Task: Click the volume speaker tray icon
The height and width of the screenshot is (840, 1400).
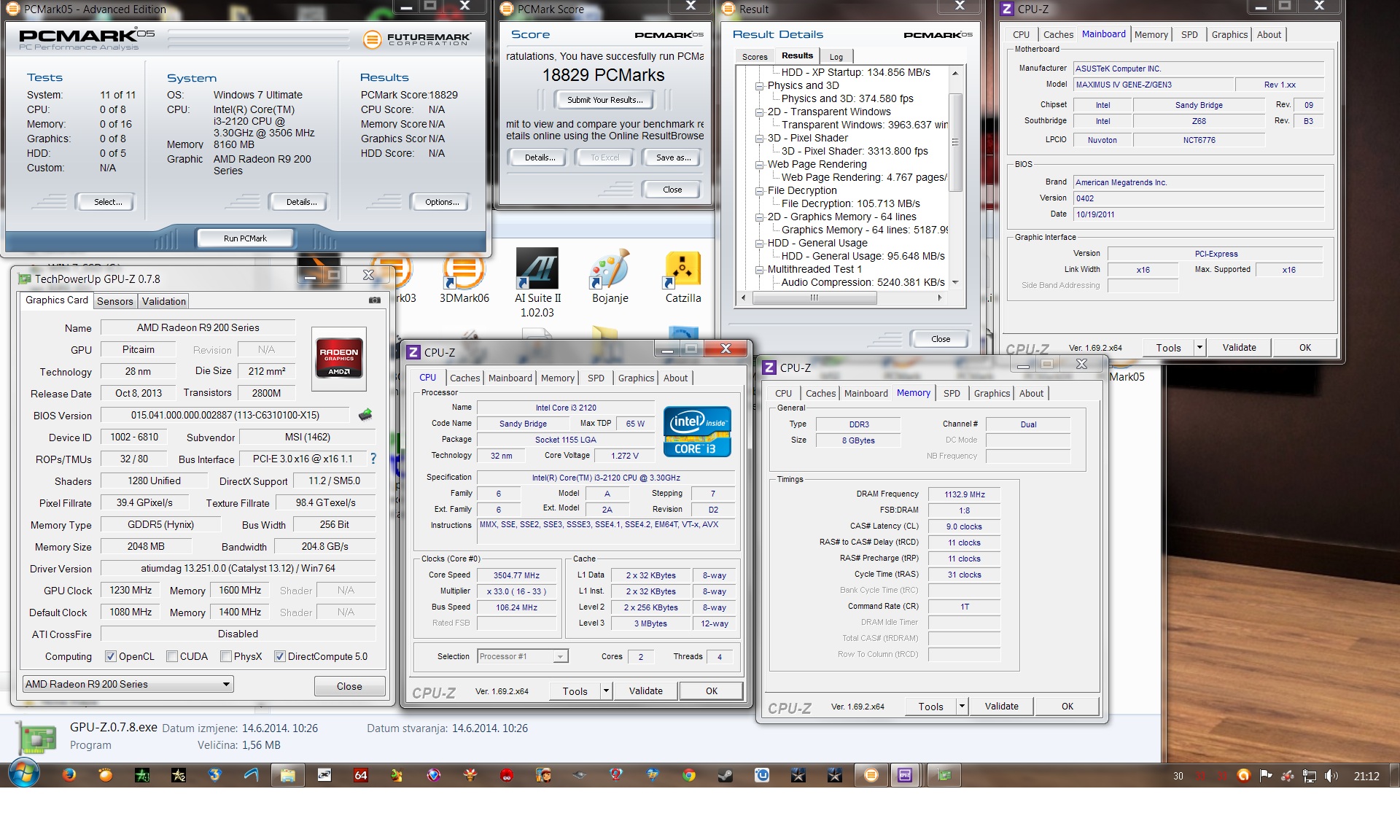Action: coord(1331,776)
